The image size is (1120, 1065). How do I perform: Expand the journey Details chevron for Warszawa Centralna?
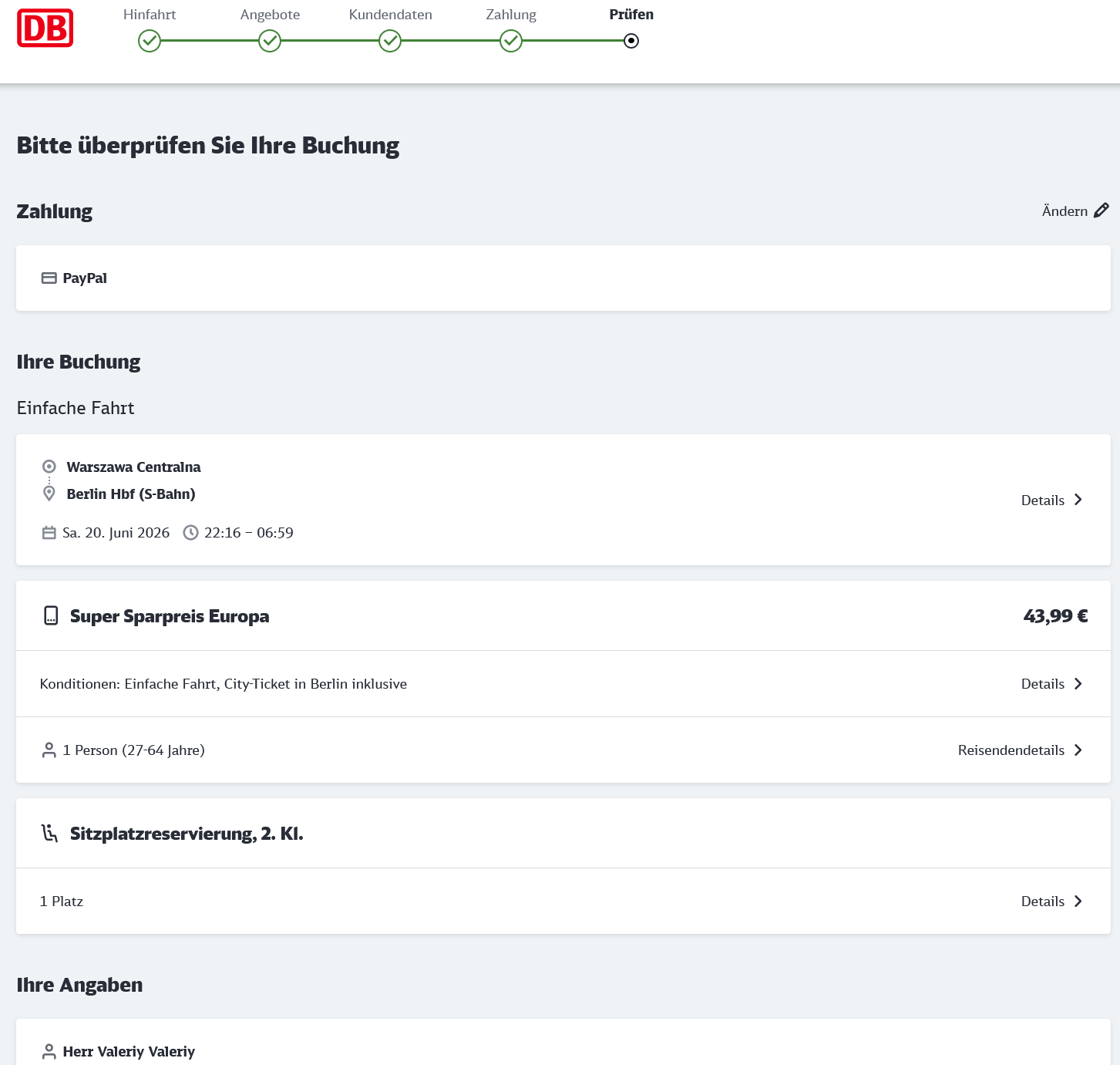point(1078,500)
